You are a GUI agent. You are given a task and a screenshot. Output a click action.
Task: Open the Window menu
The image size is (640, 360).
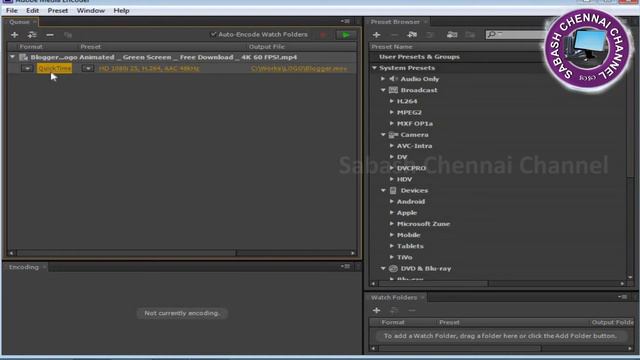click(x=91, y=11)
